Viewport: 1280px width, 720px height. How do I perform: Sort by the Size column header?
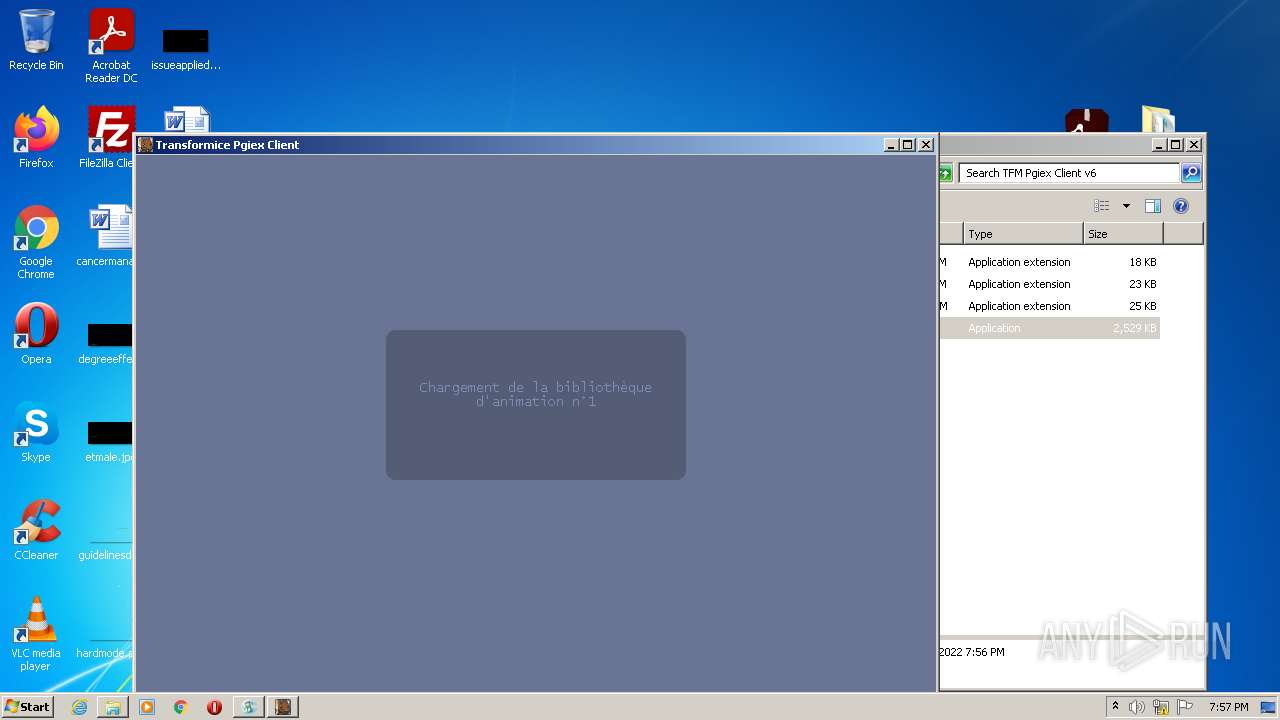pyautogui.click(x=1123, y=234)
